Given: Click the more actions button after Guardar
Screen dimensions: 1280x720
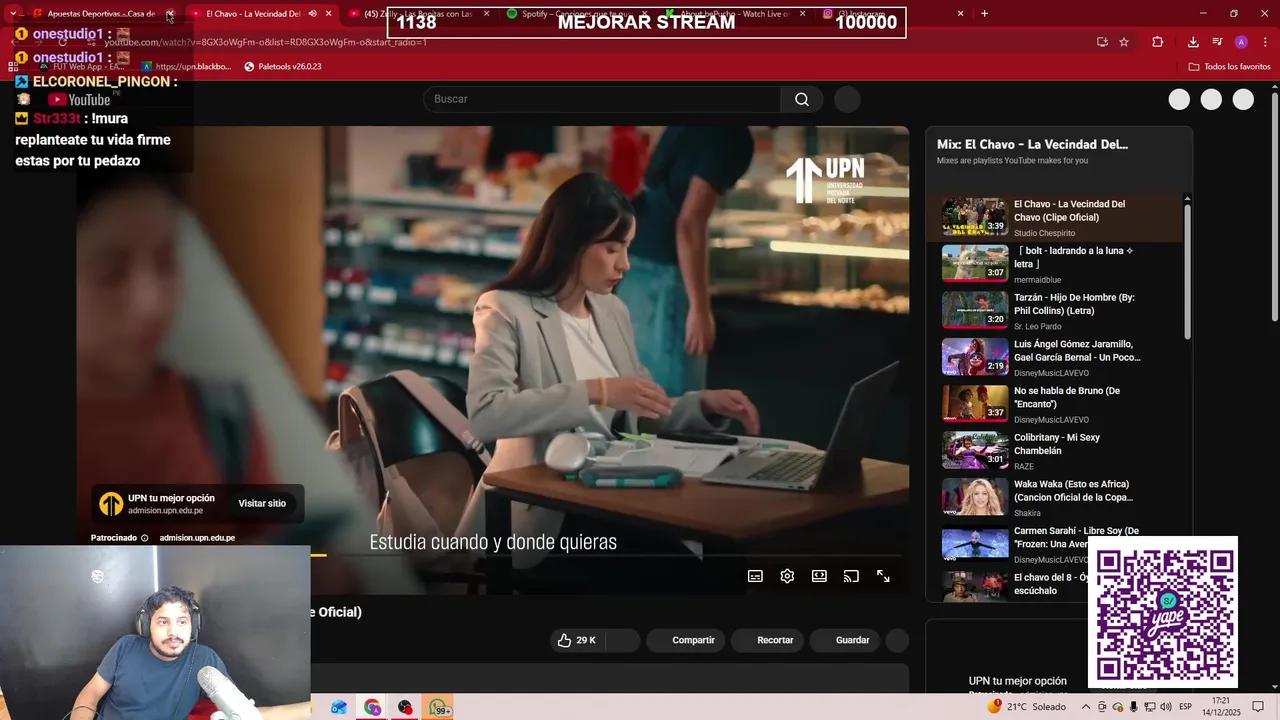Looking at the screenshot, I should [897, 640].
